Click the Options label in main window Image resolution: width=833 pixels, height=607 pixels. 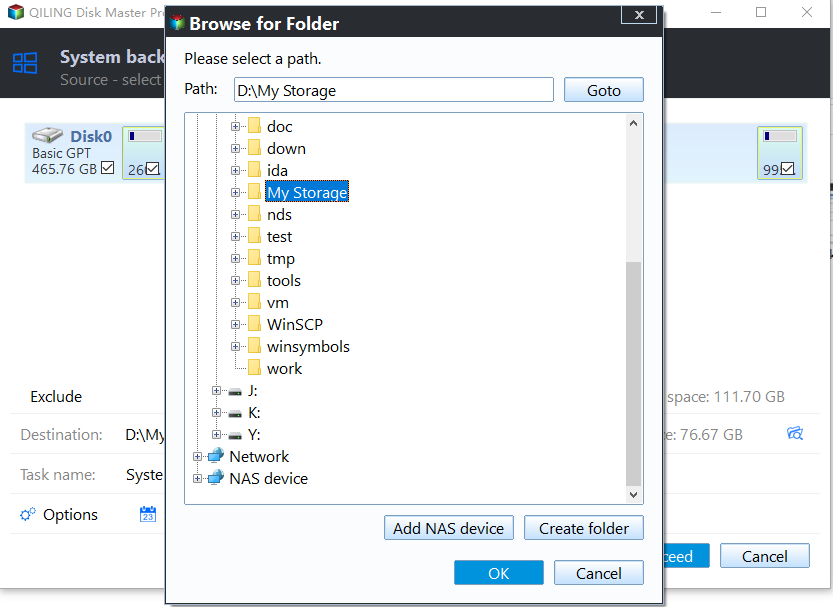(70, 515)
